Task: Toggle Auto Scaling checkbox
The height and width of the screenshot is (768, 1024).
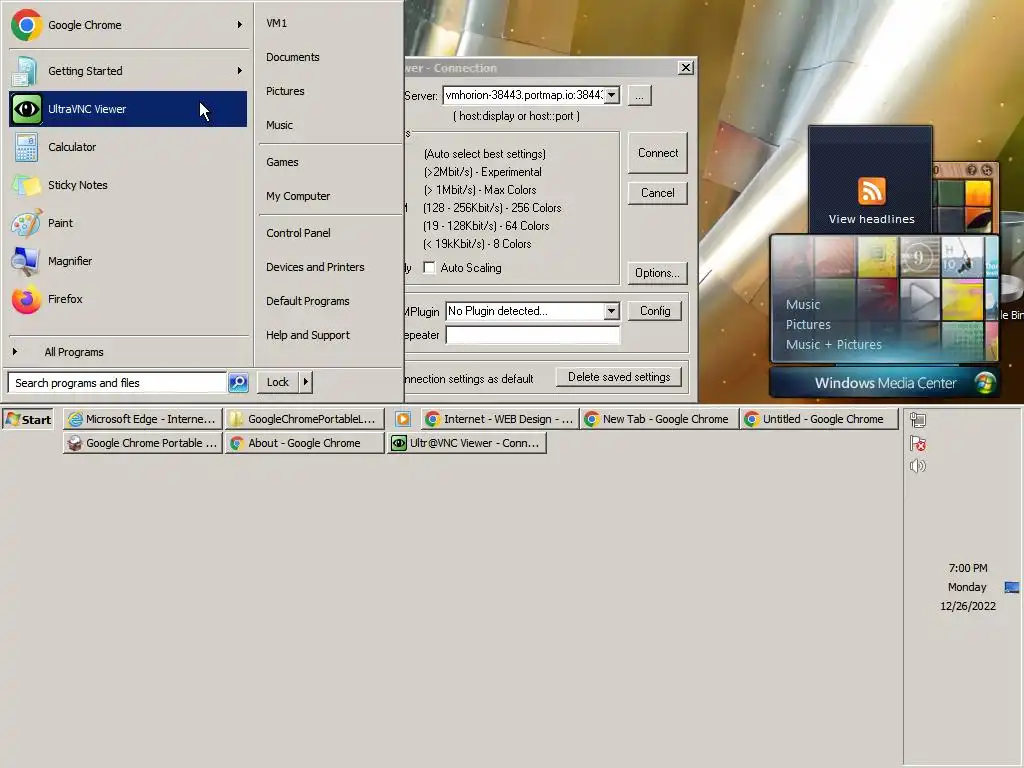Action: point(429,268)
